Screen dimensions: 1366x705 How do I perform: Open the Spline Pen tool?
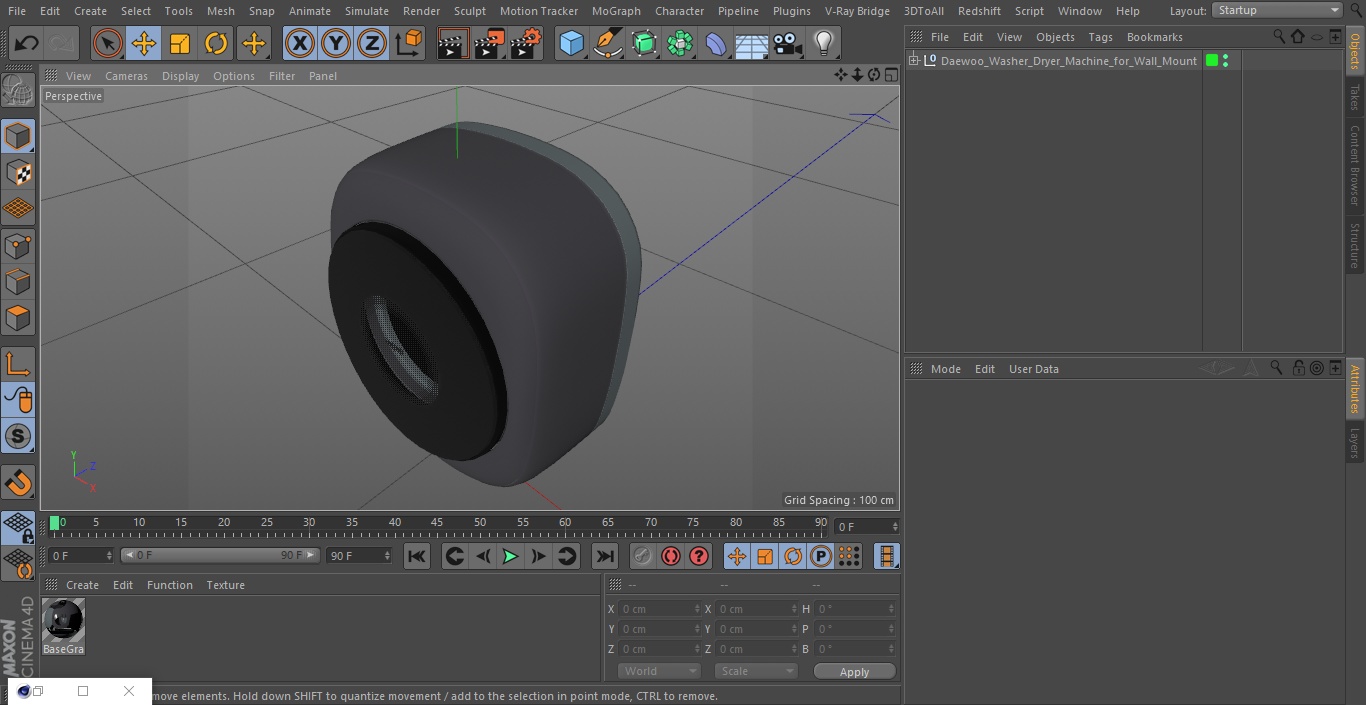[607, 43]
